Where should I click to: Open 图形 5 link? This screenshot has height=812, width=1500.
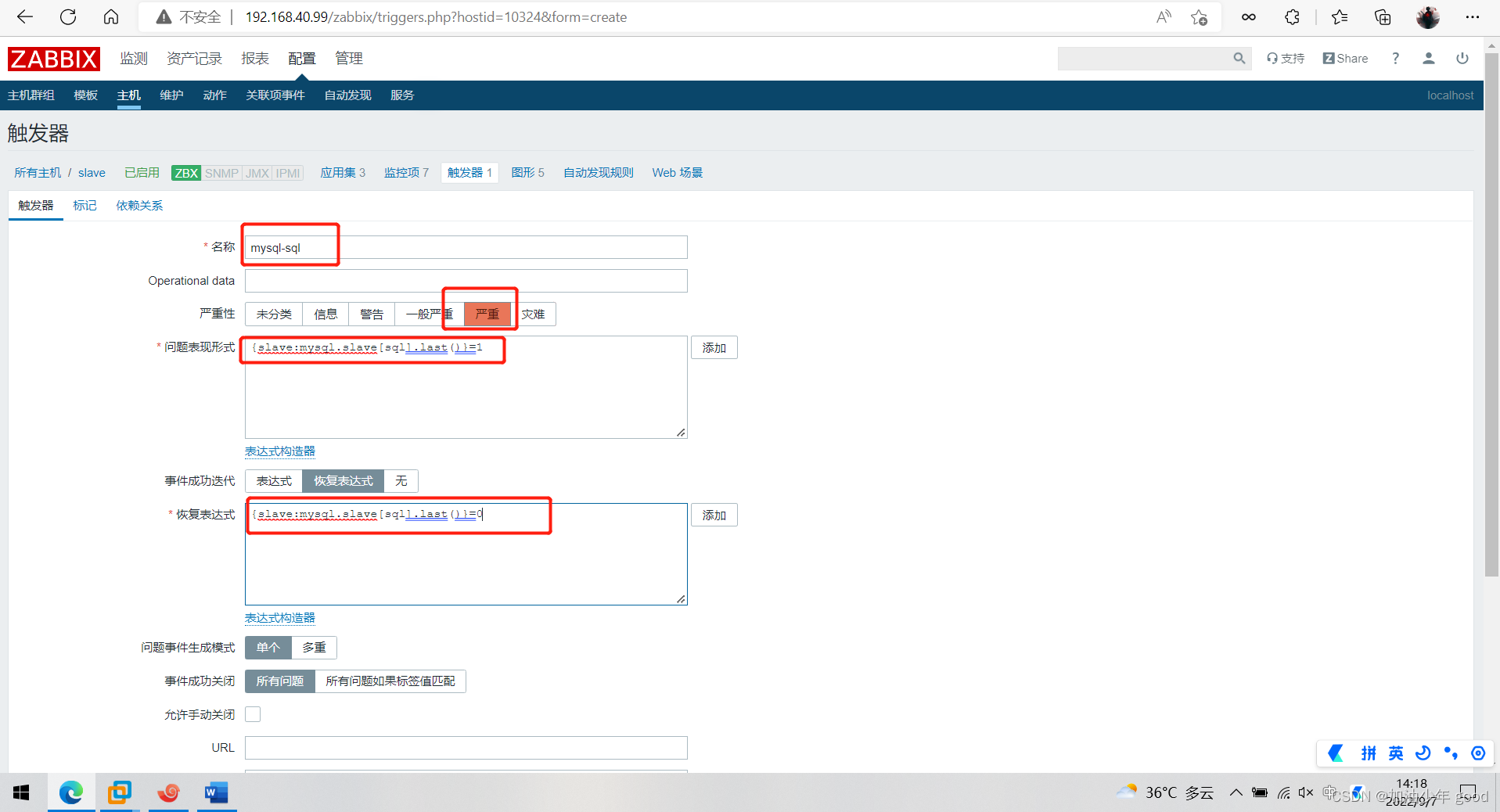pyautogui.click(x=527, y=173)
